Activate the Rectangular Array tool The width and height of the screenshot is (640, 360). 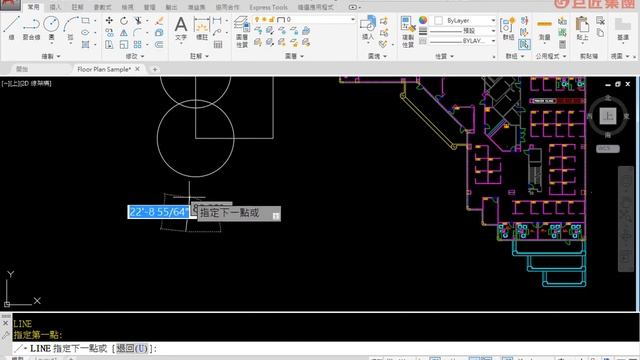(x=138, y=44)
